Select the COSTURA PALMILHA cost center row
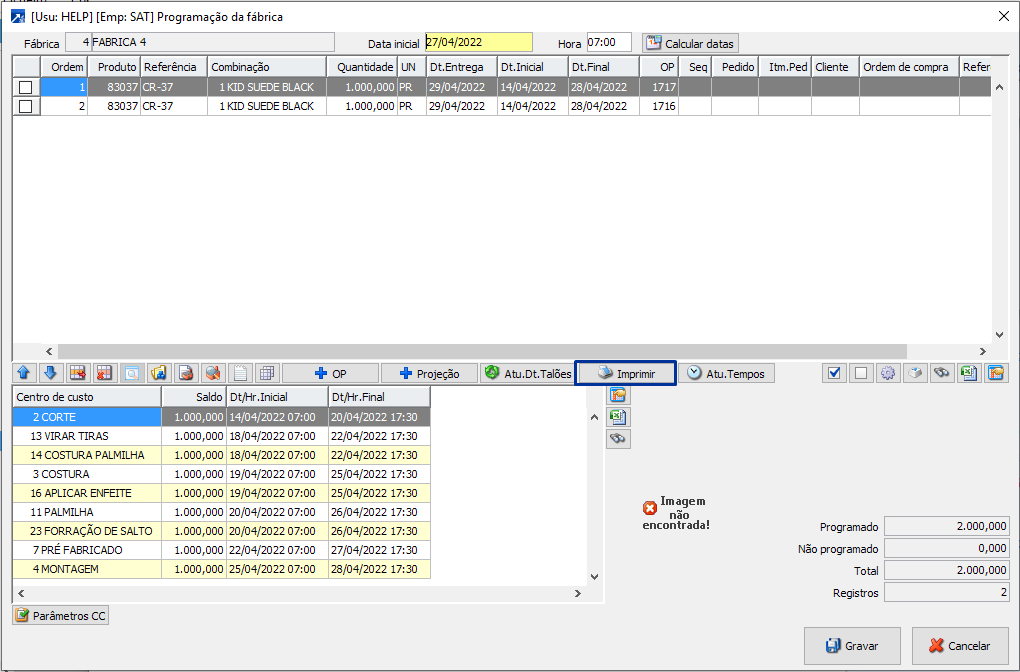The width and height of the screenshot is (1020, 672). pyautogui.click(x=87, y=455)
